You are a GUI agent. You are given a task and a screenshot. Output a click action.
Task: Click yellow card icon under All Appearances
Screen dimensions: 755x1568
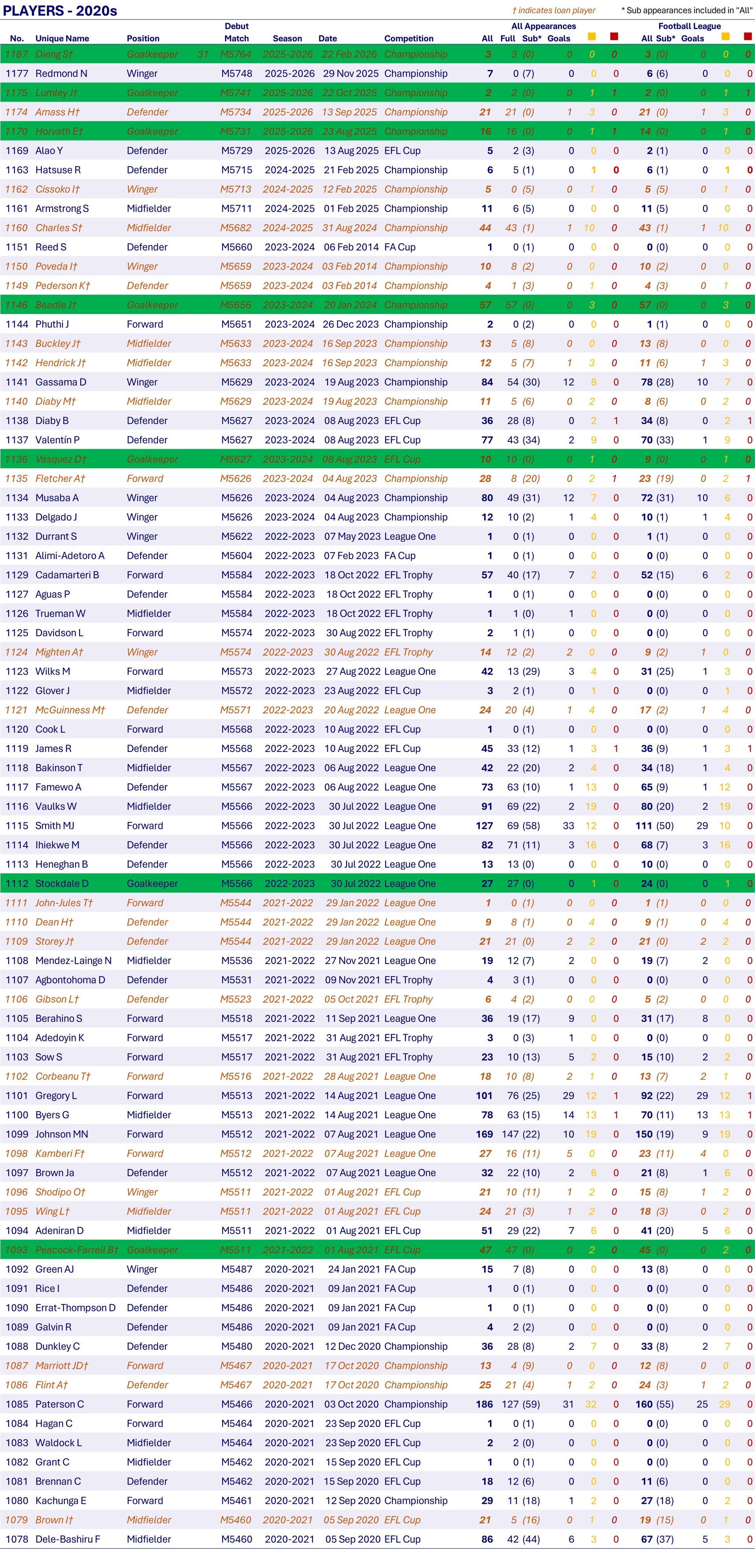tap(591, 37)
